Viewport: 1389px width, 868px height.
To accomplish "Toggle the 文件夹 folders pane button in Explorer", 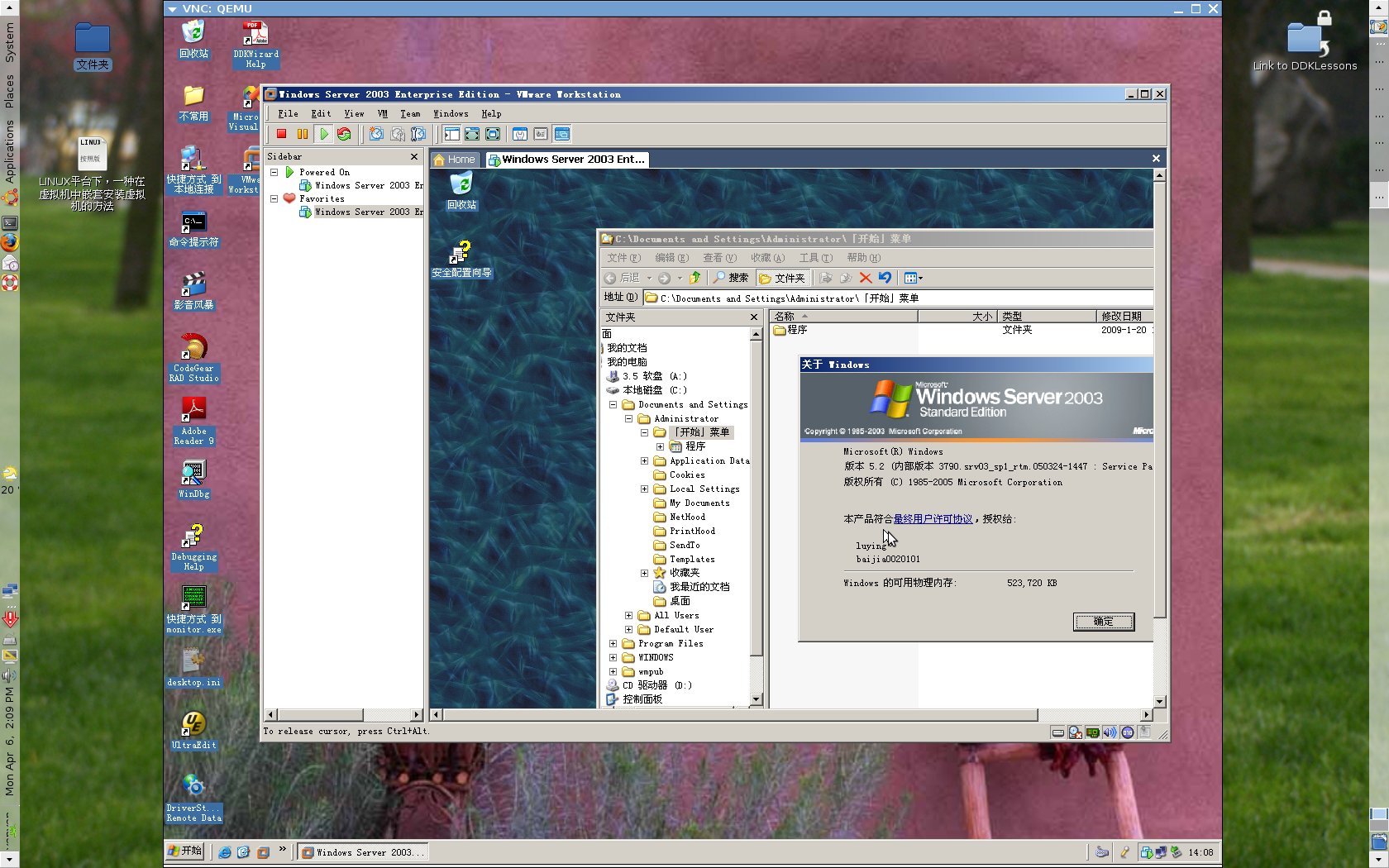I will point(781,278).
